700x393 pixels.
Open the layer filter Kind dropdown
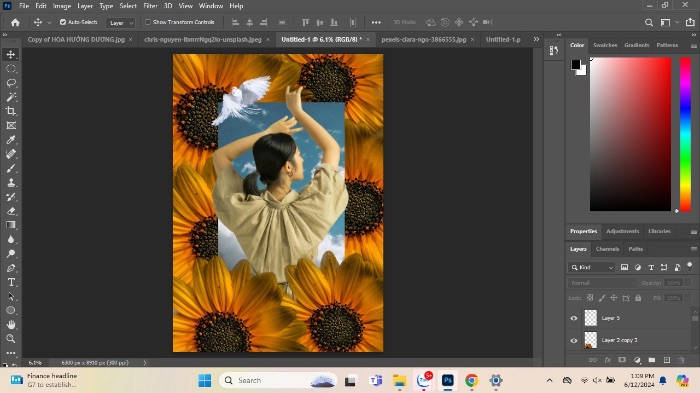pyautogui.click(x=592, y=267)
